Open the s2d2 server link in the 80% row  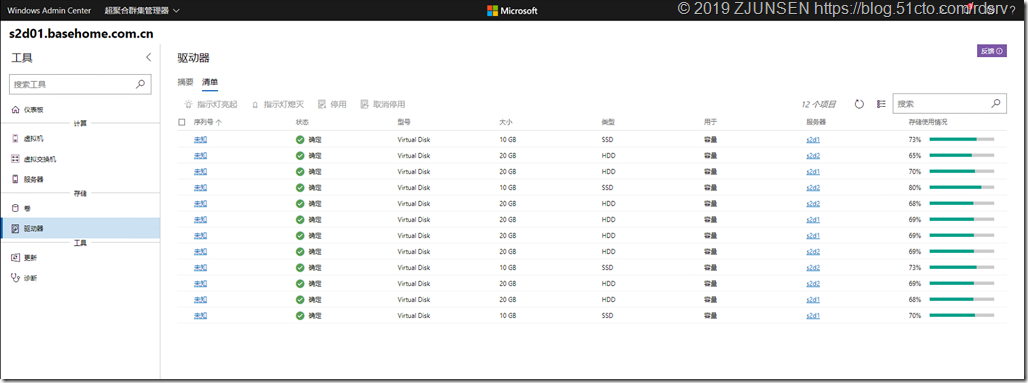[x=813, y=188]
